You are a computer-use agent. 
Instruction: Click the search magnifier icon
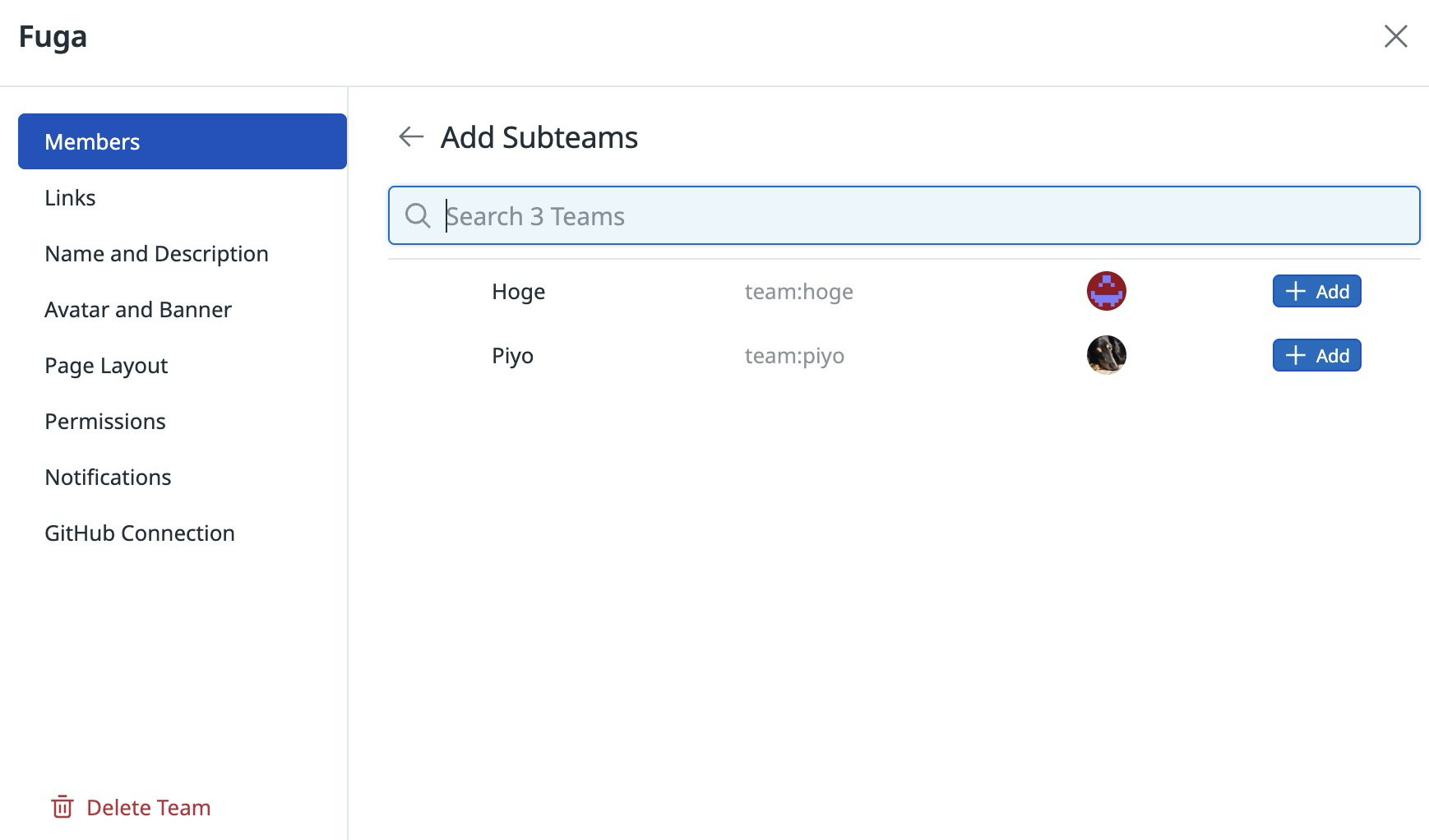(x=418, y=215)
